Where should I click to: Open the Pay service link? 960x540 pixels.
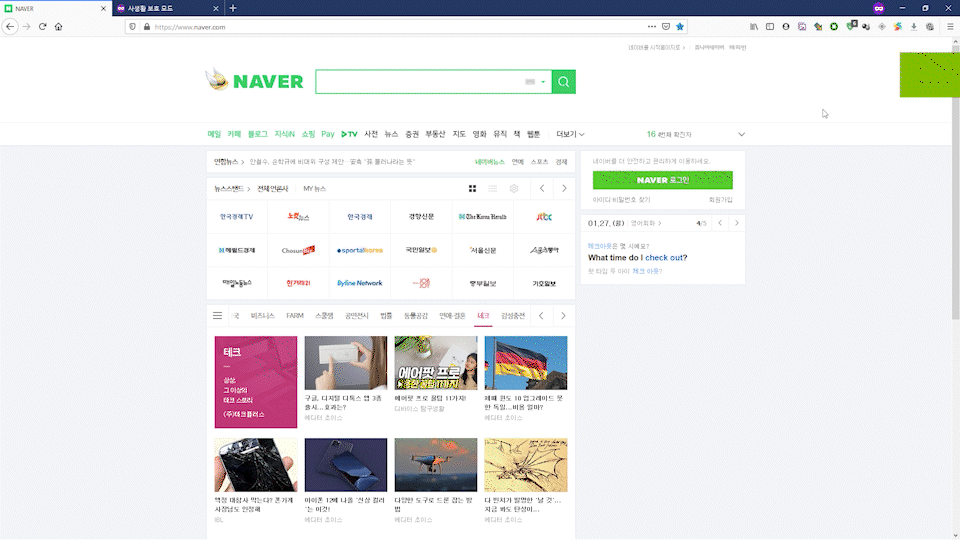[x=328, y=134]
